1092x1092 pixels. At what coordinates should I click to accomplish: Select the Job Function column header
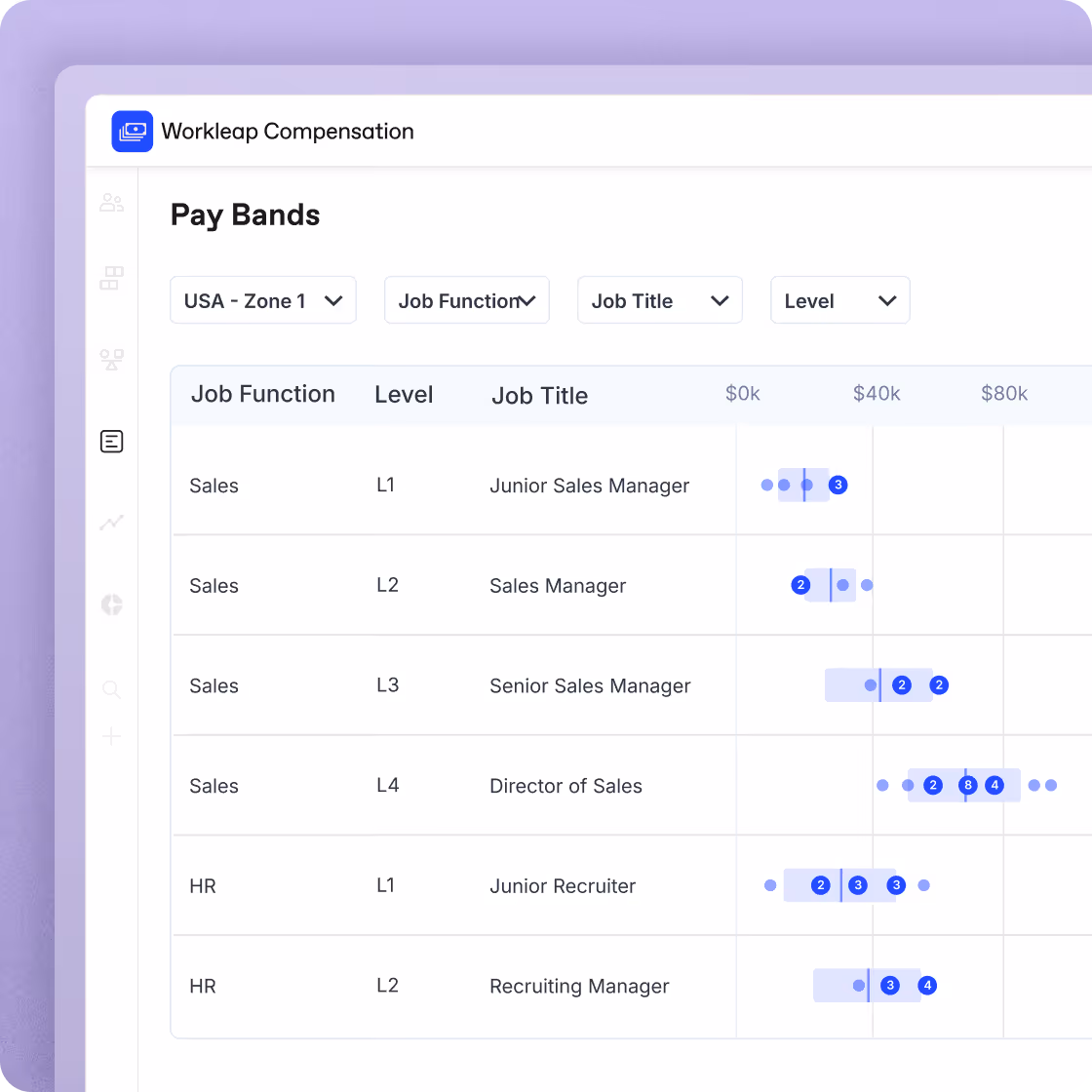(x=263, y=394)
